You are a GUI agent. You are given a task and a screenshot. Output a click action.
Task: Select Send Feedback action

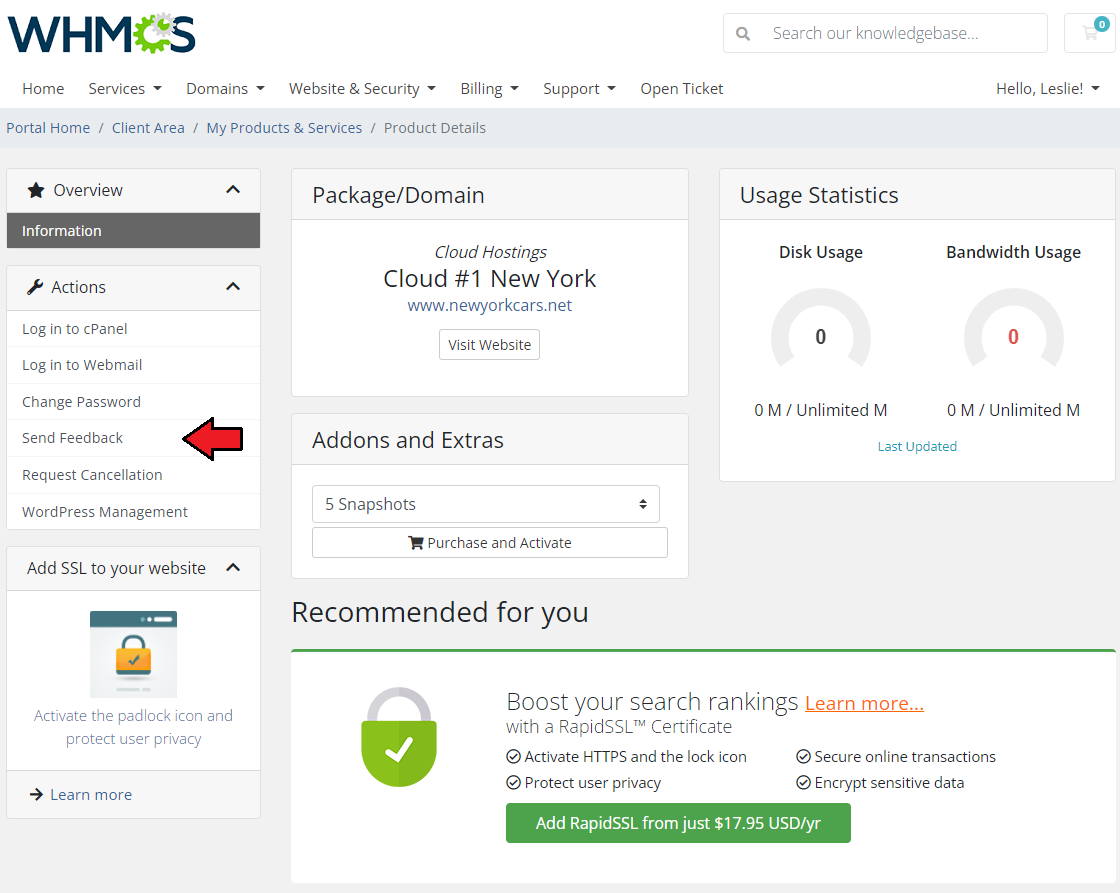tap(134, 438)
